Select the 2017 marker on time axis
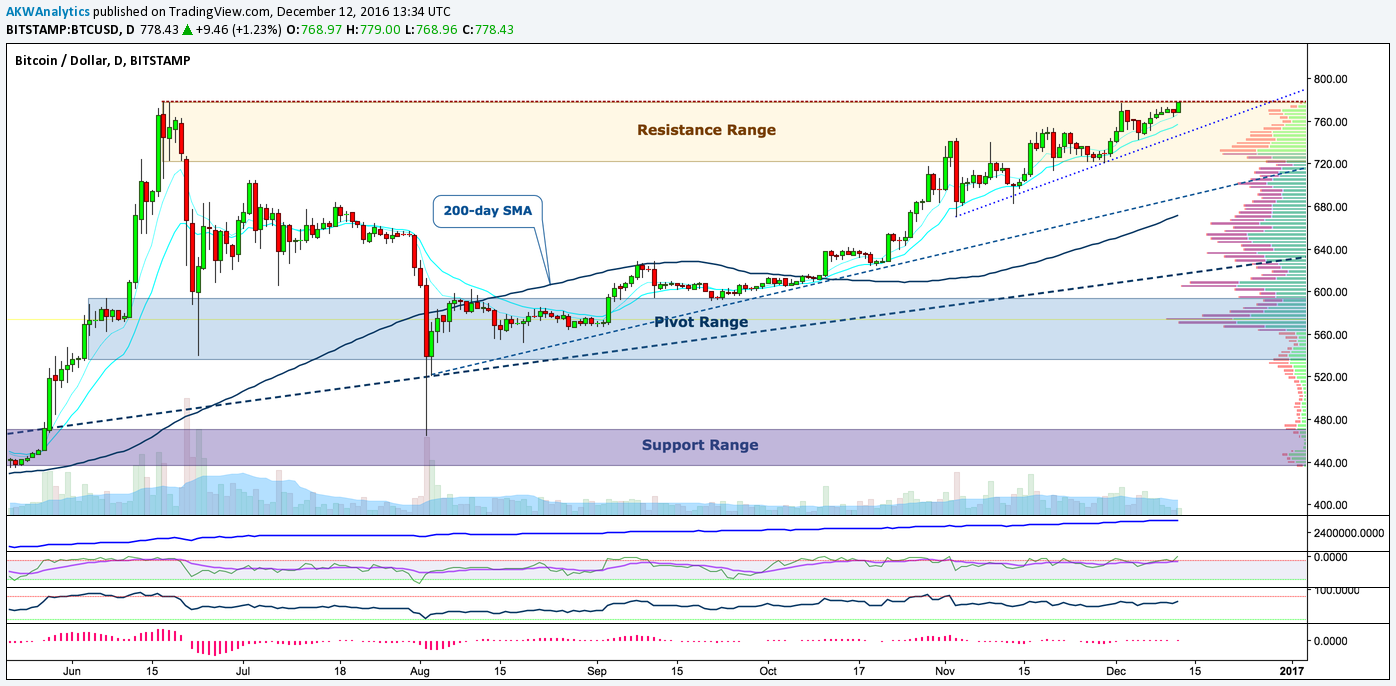 (x=1292, y=672)
